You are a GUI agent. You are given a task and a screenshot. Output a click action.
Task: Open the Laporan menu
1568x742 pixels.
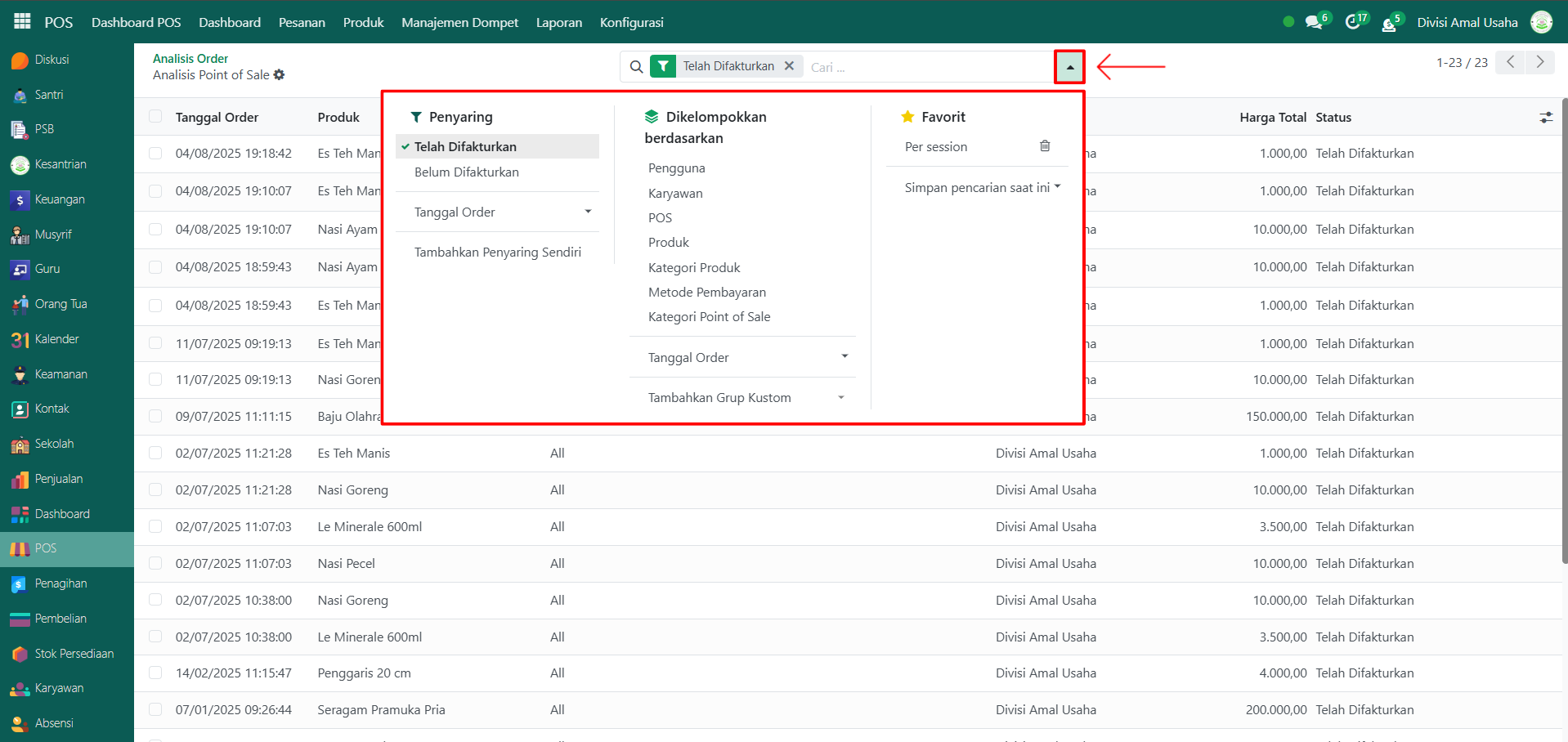[558, 23]
